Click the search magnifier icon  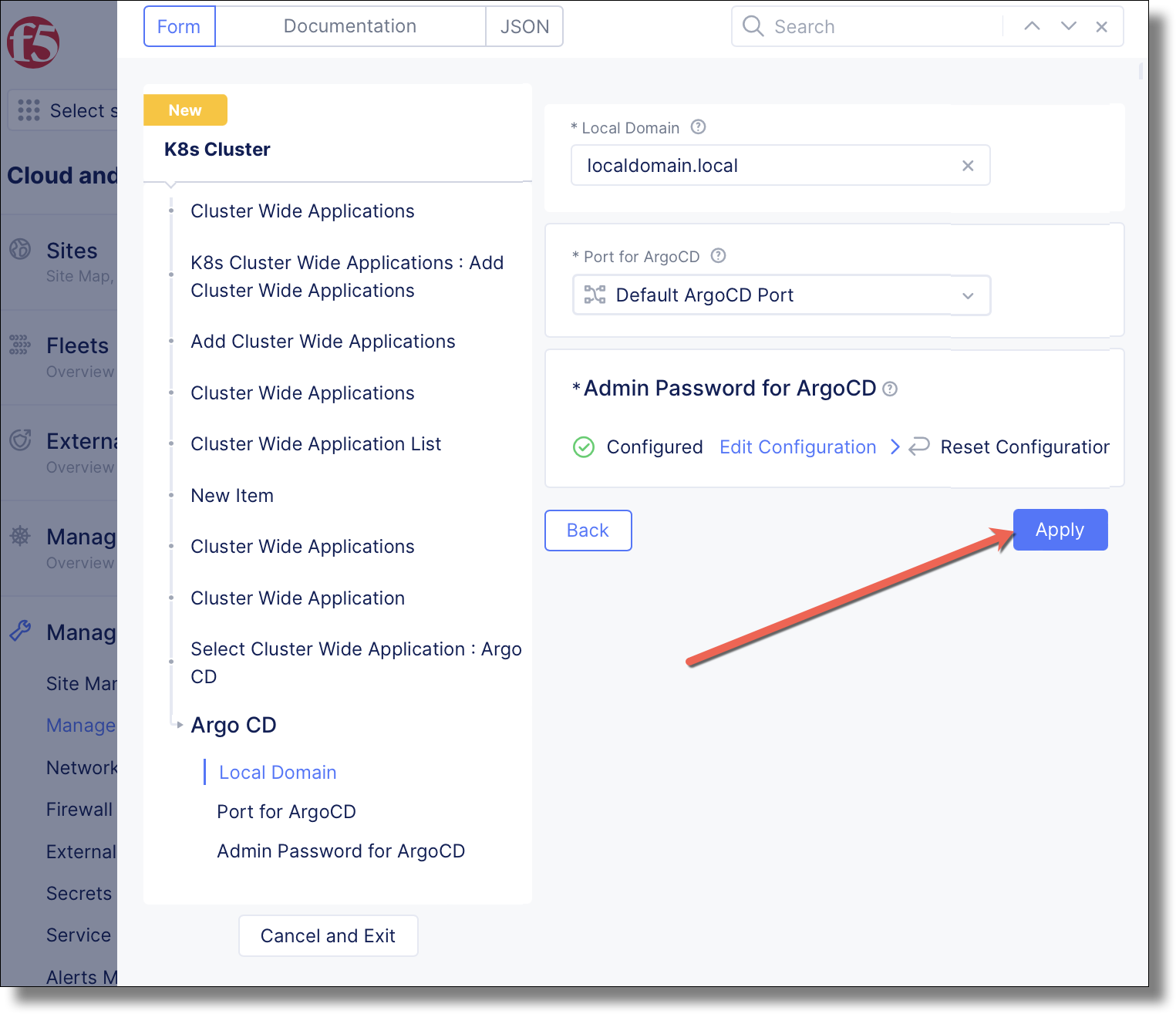(x=753, y=26)
